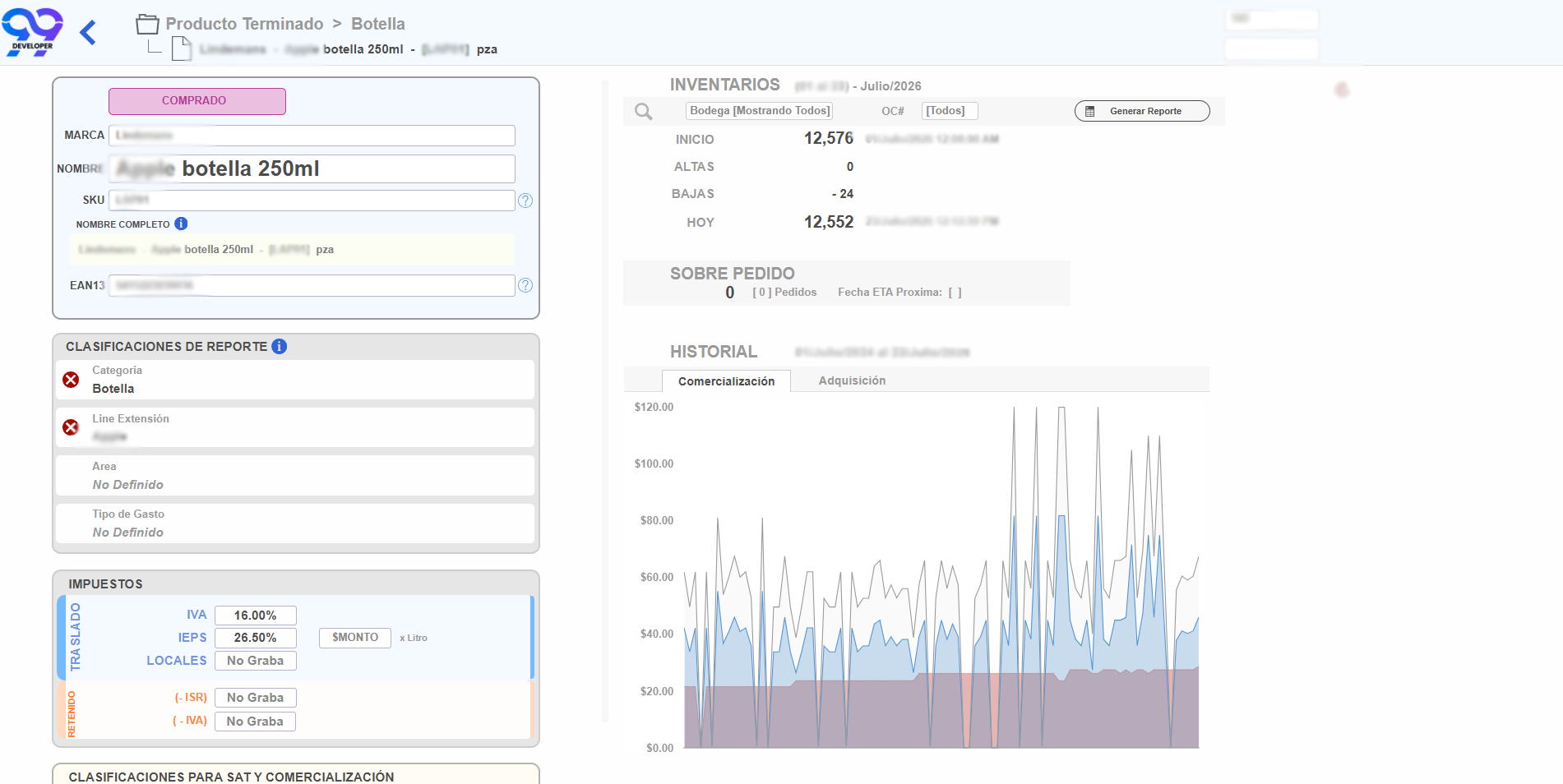The image size is (1563, 784).
Task: Change the IEPS 26.50% tax value
Action: (x=255, y=638)
